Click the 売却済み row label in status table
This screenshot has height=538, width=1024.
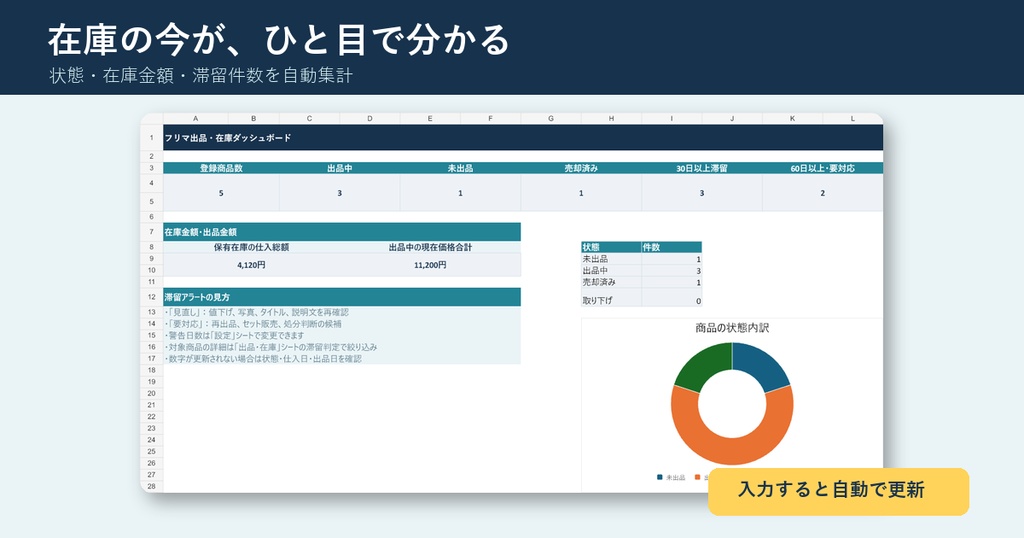tap(611, 282)
